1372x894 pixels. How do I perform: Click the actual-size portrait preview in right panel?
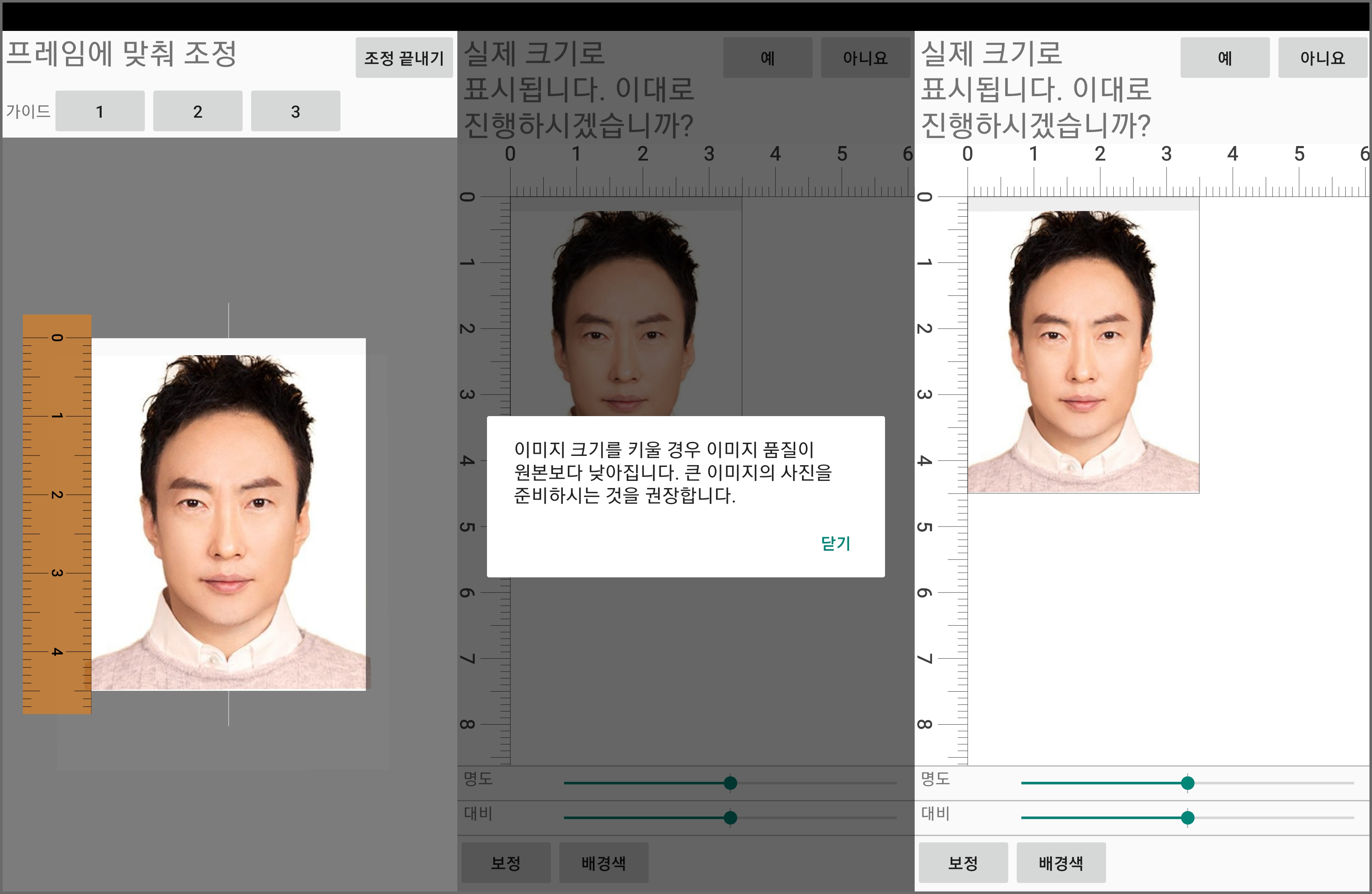[x=1083, y=345]
